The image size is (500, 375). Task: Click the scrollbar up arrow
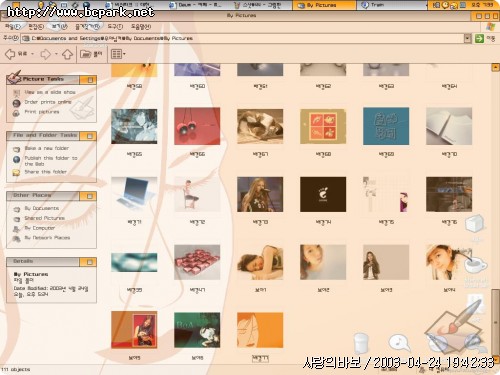[495, 68]
